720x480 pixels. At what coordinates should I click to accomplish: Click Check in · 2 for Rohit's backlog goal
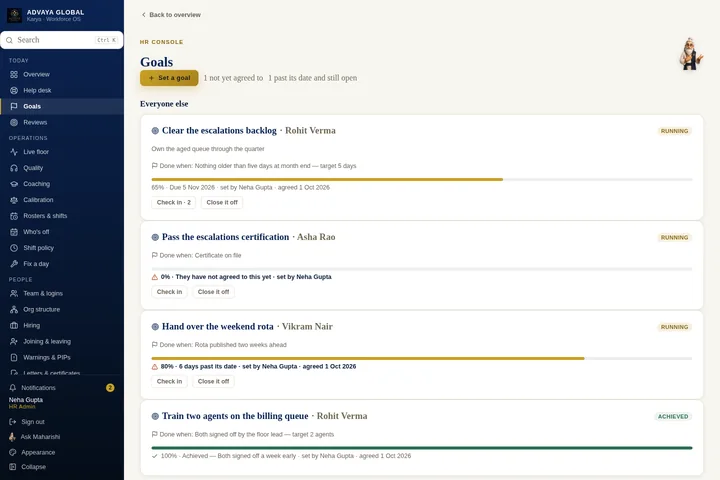click(174, 203)
